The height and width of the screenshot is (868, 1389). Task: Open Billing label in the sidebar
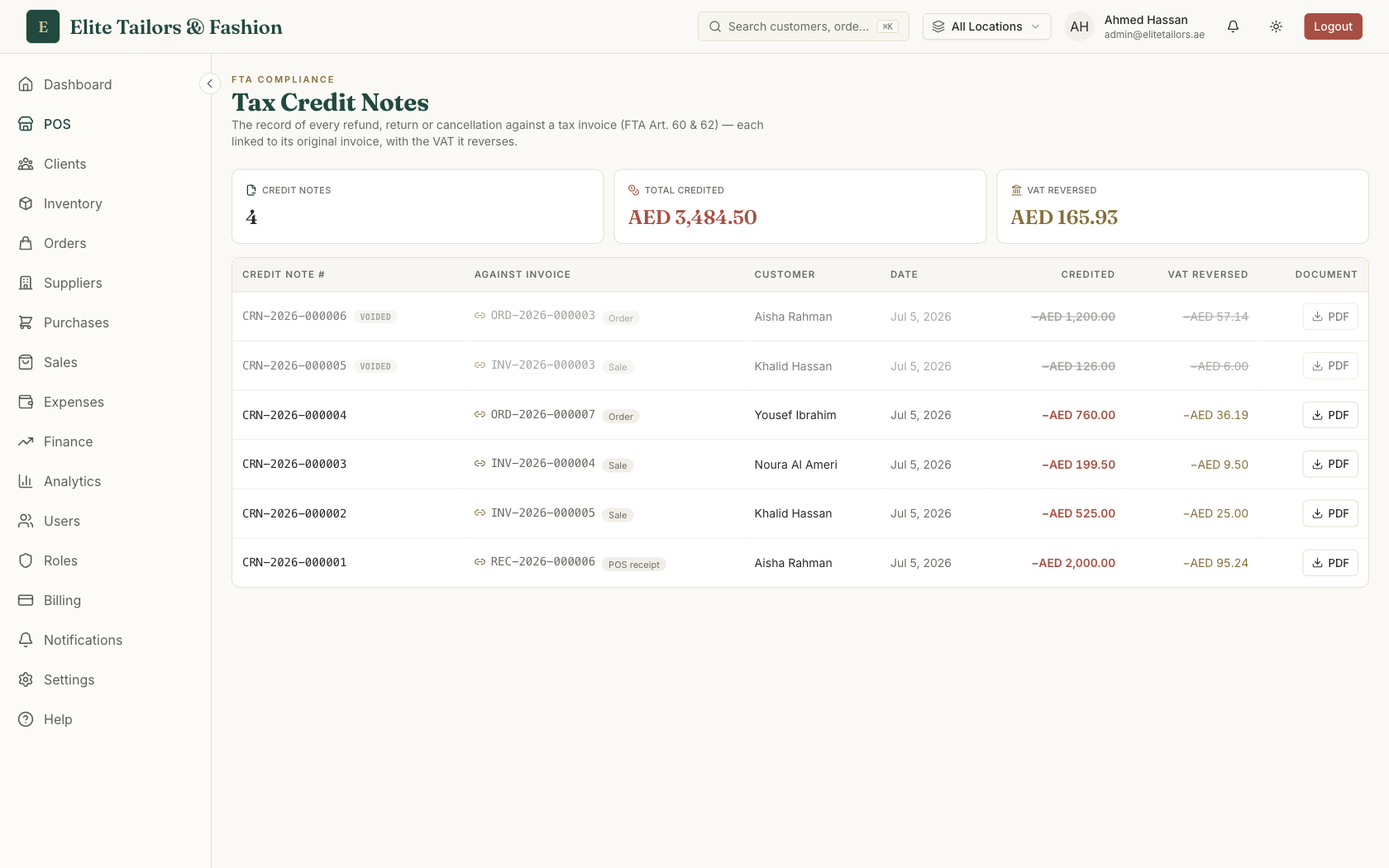click(x=62, y=600)
